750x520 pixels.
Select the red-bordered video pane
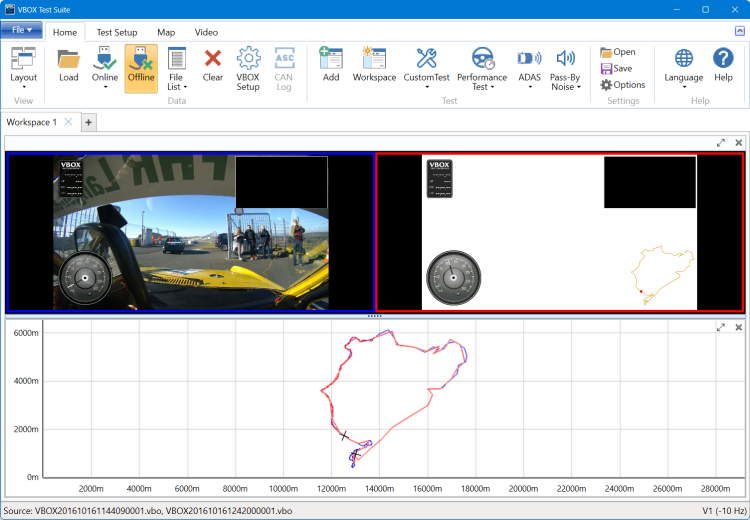560,232
